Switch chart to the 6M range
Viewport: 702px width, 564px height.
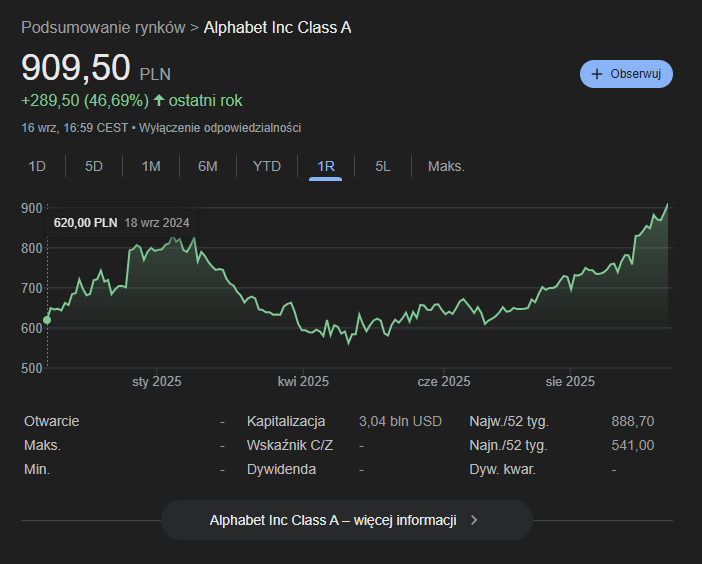point(208,166)
